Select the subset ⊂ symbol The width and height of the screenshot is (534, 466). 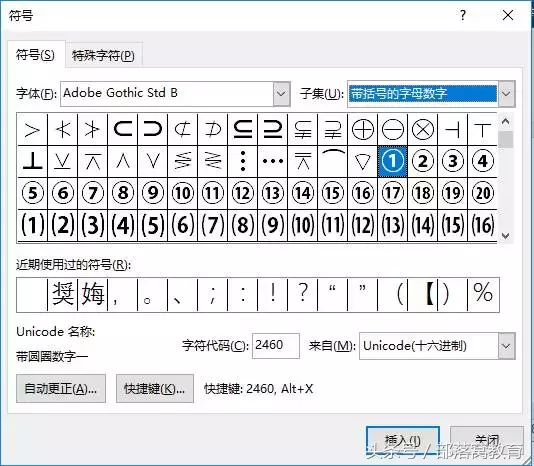point(123,129)
